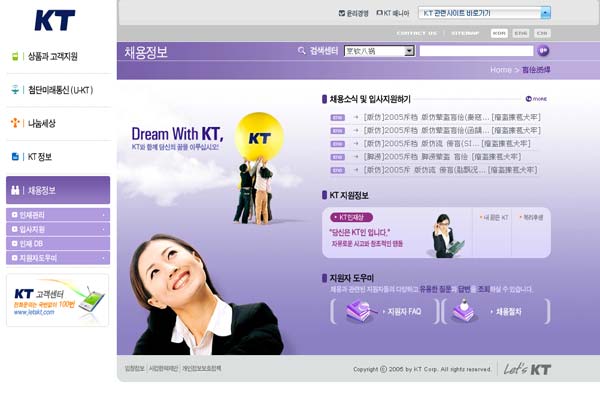Click the CONTACT US link
Screen dimensions: 600x400
pyautogui.click(x=416, y=33)
